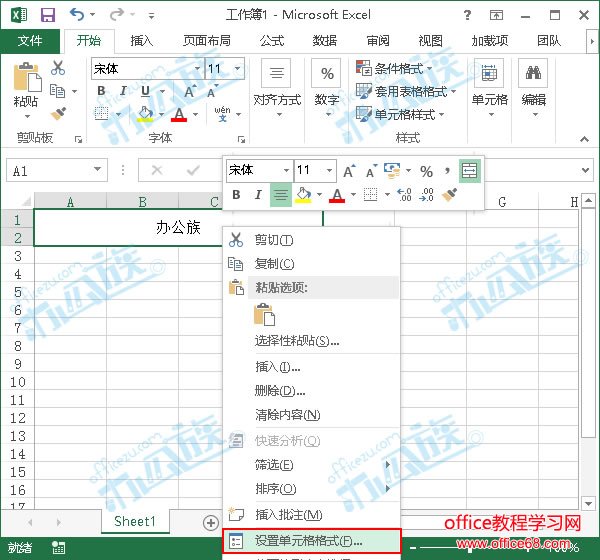Redo the last undone action

(x=117, y=15)
